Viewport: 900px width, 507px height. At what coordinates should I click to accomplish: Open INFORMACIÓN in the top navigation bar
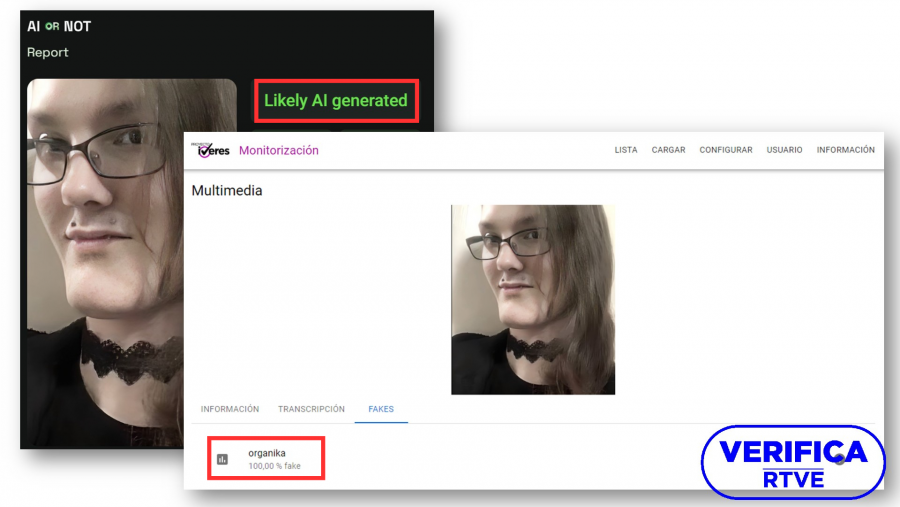click(x=845, y=150)
